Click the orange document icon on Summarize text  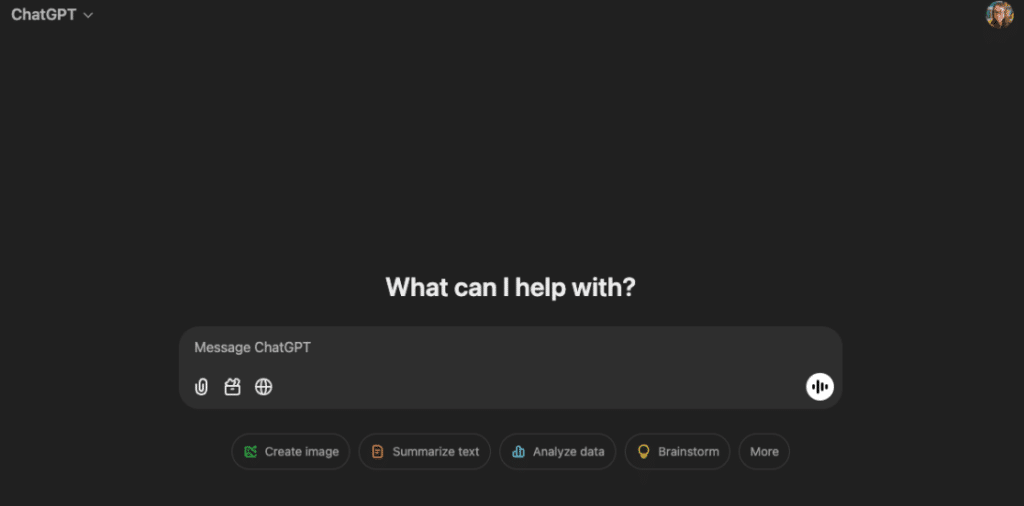click(377, 452)
